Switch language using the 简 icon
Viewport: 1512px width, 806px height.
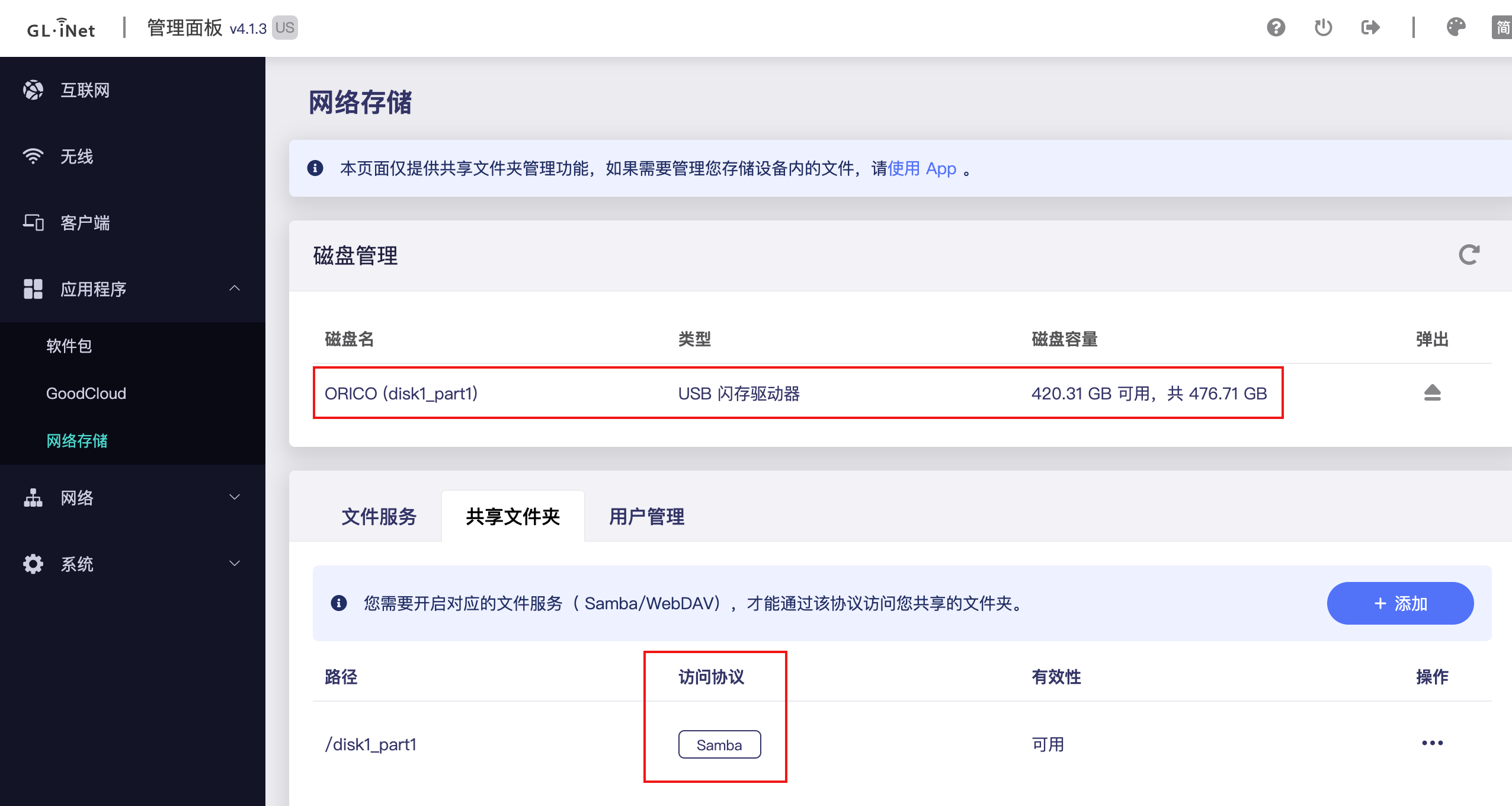tap(1503, 28)
